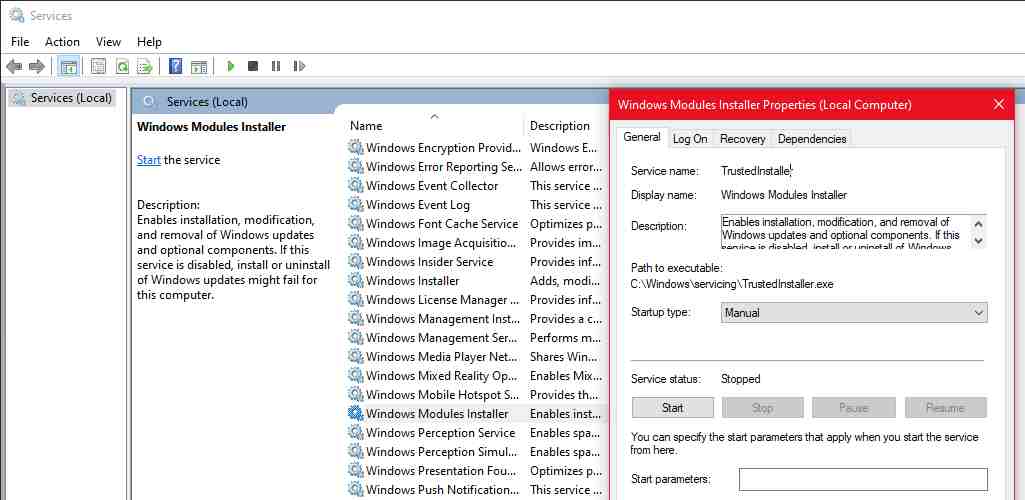Click the Export List toolbar icon
This screenshot has height=500, width=1025.
tap(144, 66)
